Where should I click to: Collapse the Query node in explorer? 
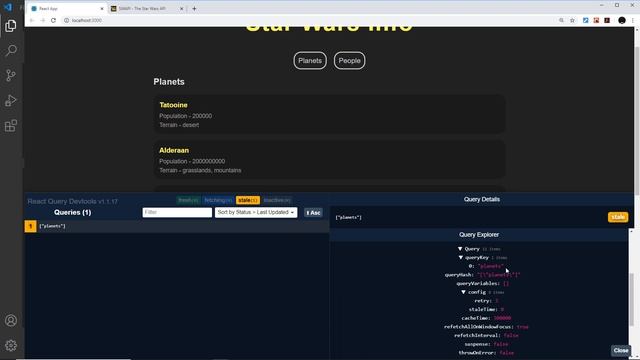click(460, 249)
